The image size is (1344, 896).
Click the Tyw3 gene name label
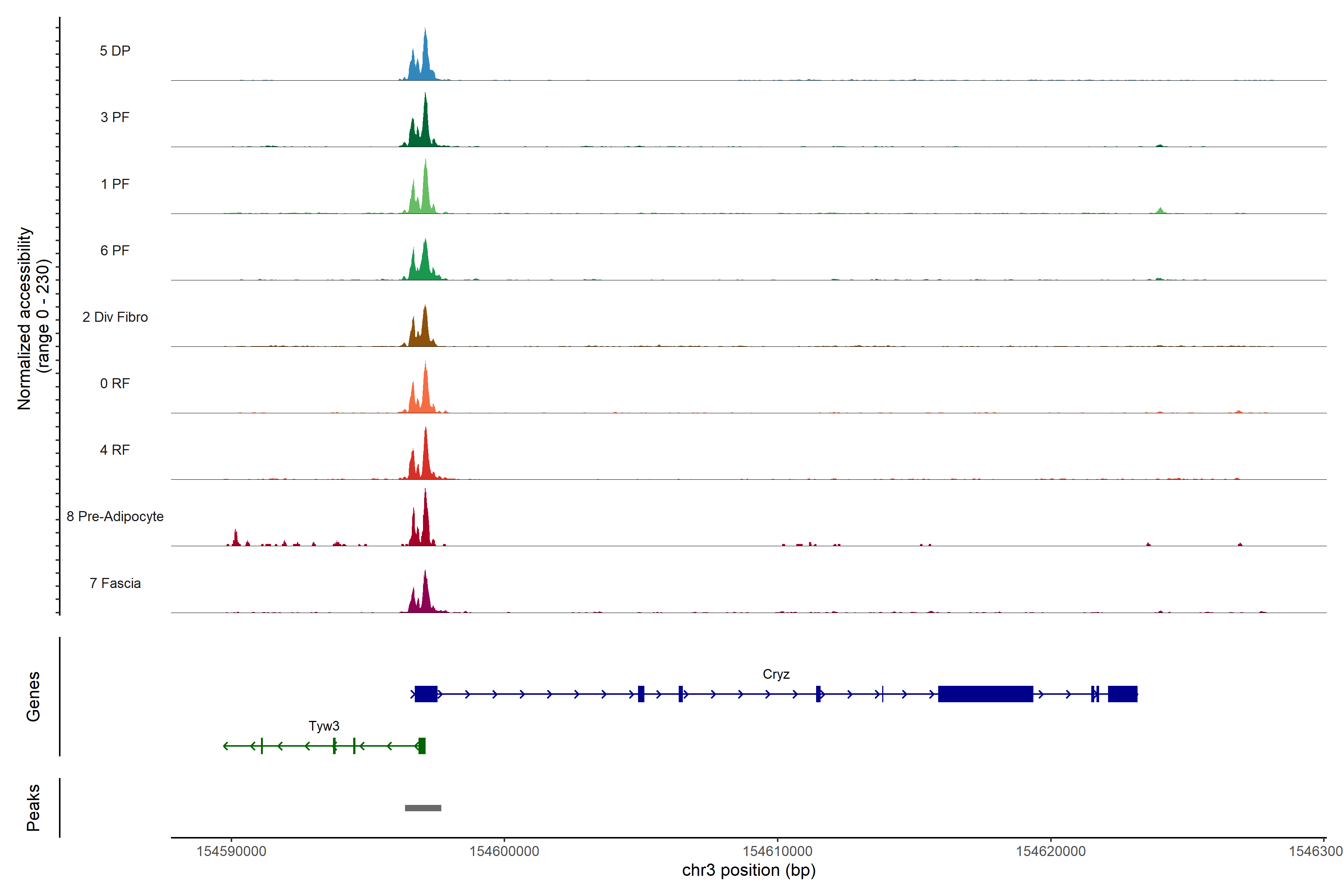point(324,726)
